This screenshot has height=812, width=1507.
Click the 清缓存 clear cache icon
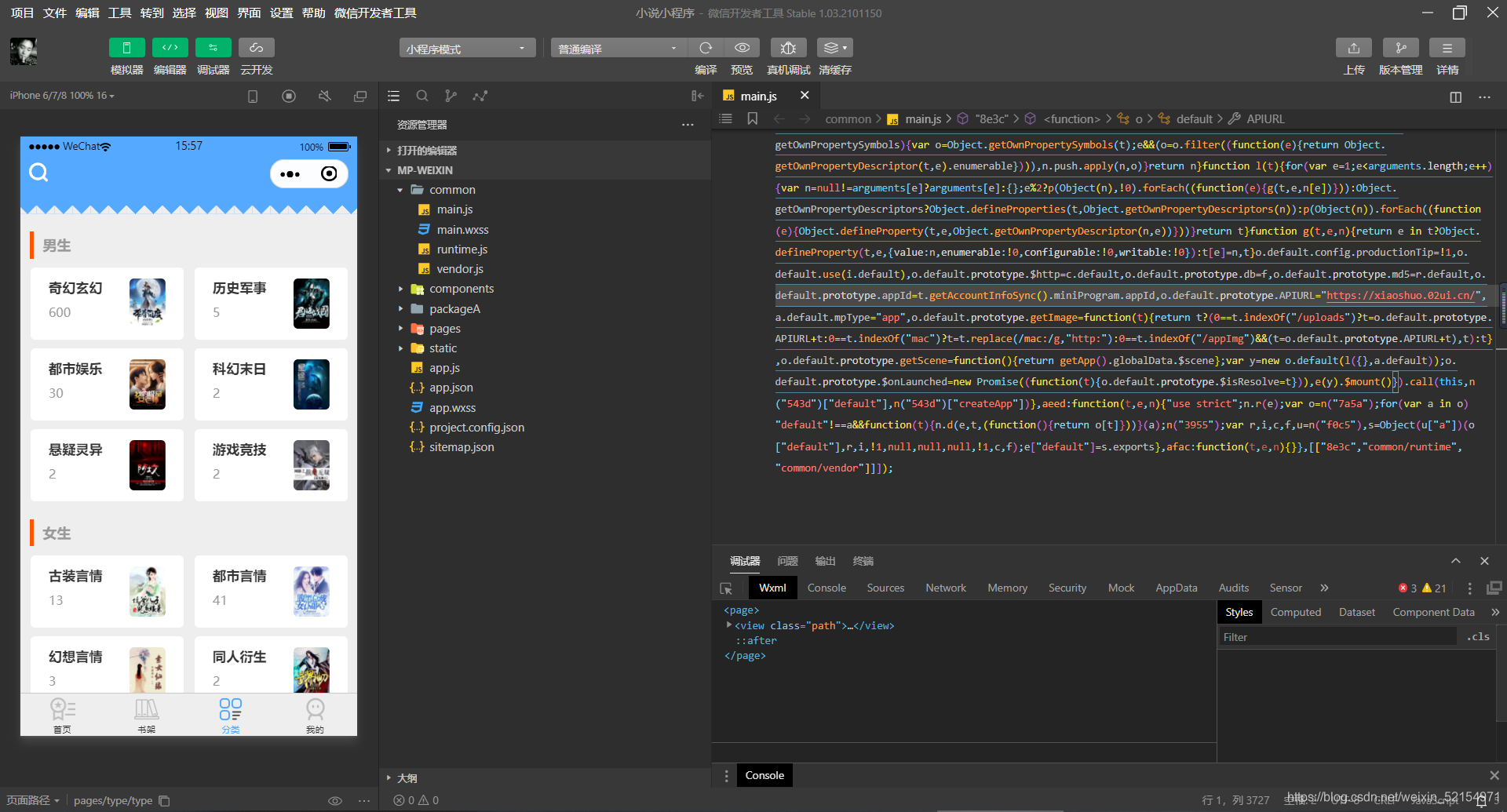point(835,48)
